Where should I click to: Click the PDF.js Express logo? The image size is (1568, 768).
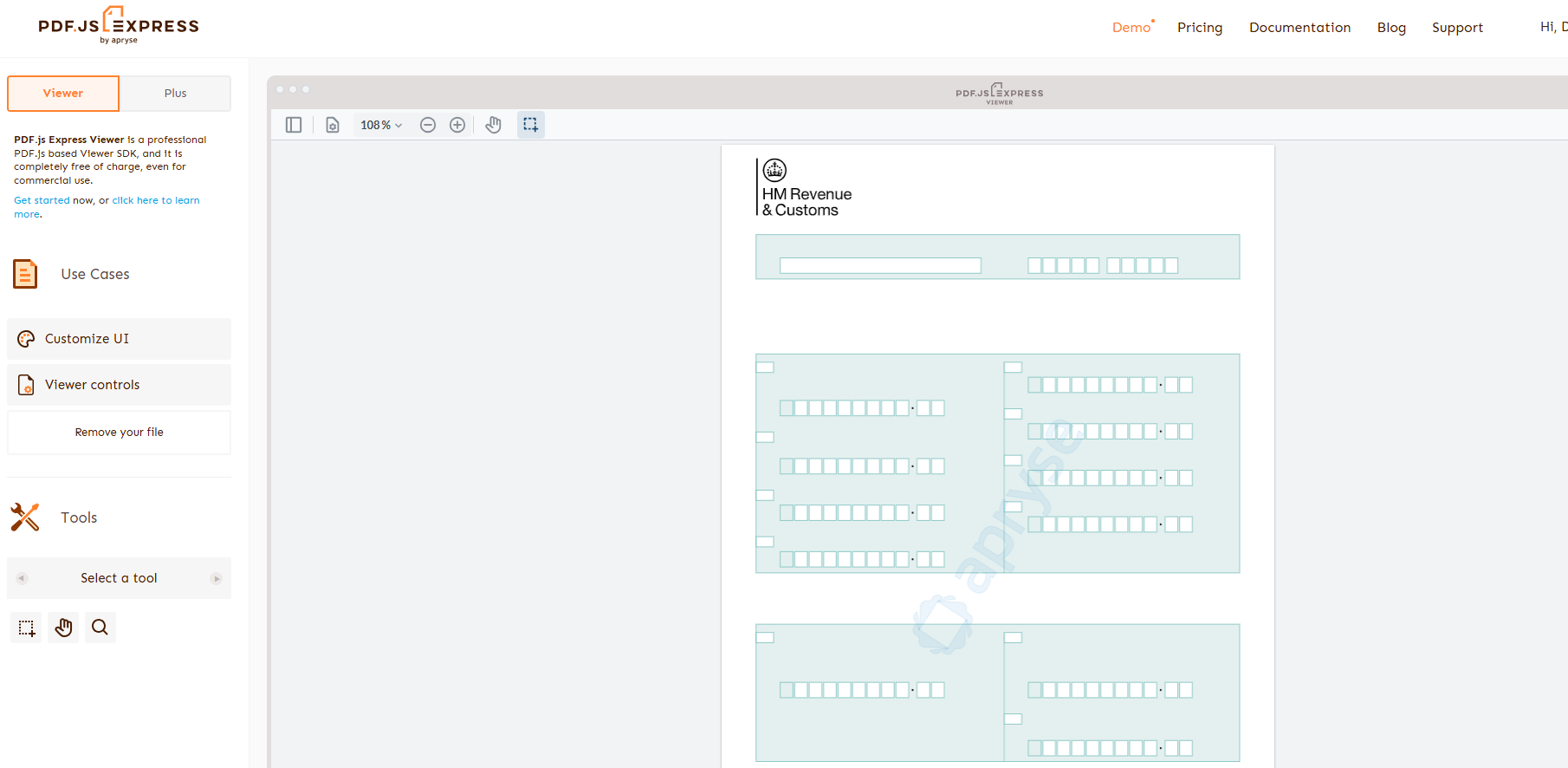[x=119, y=25]
